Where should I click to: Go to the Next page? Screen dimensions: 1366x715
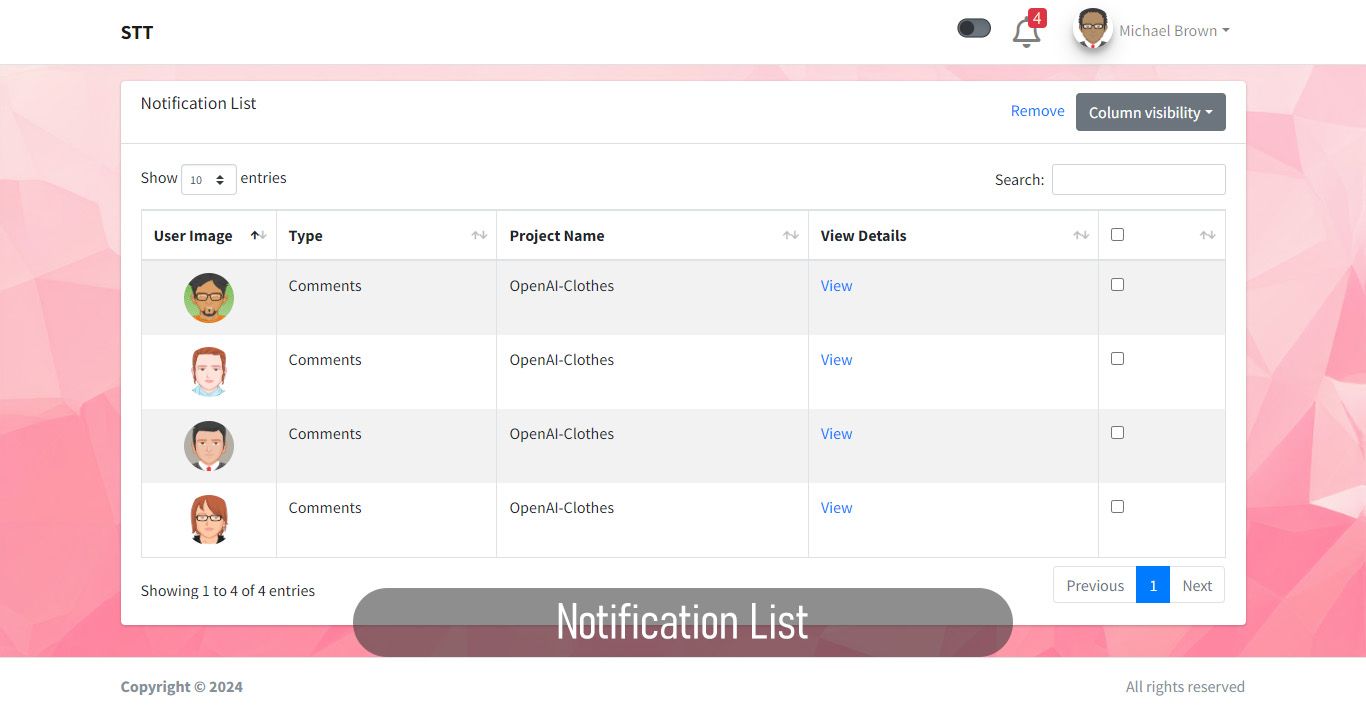click(1197, 585)
